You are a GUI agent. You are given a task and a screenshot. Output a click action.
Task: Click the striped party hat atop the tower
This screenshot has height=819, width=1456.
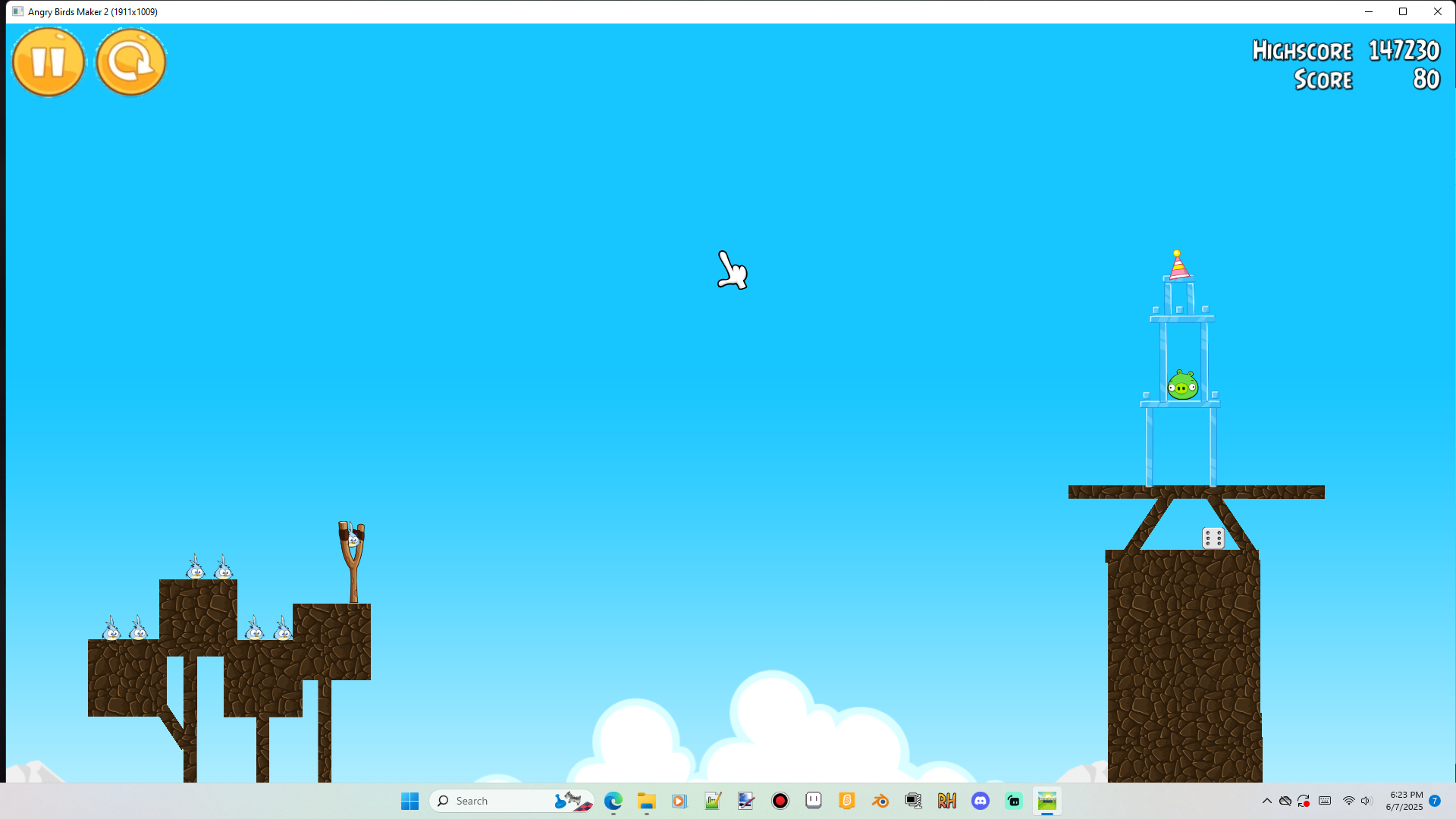point(1178,265)
